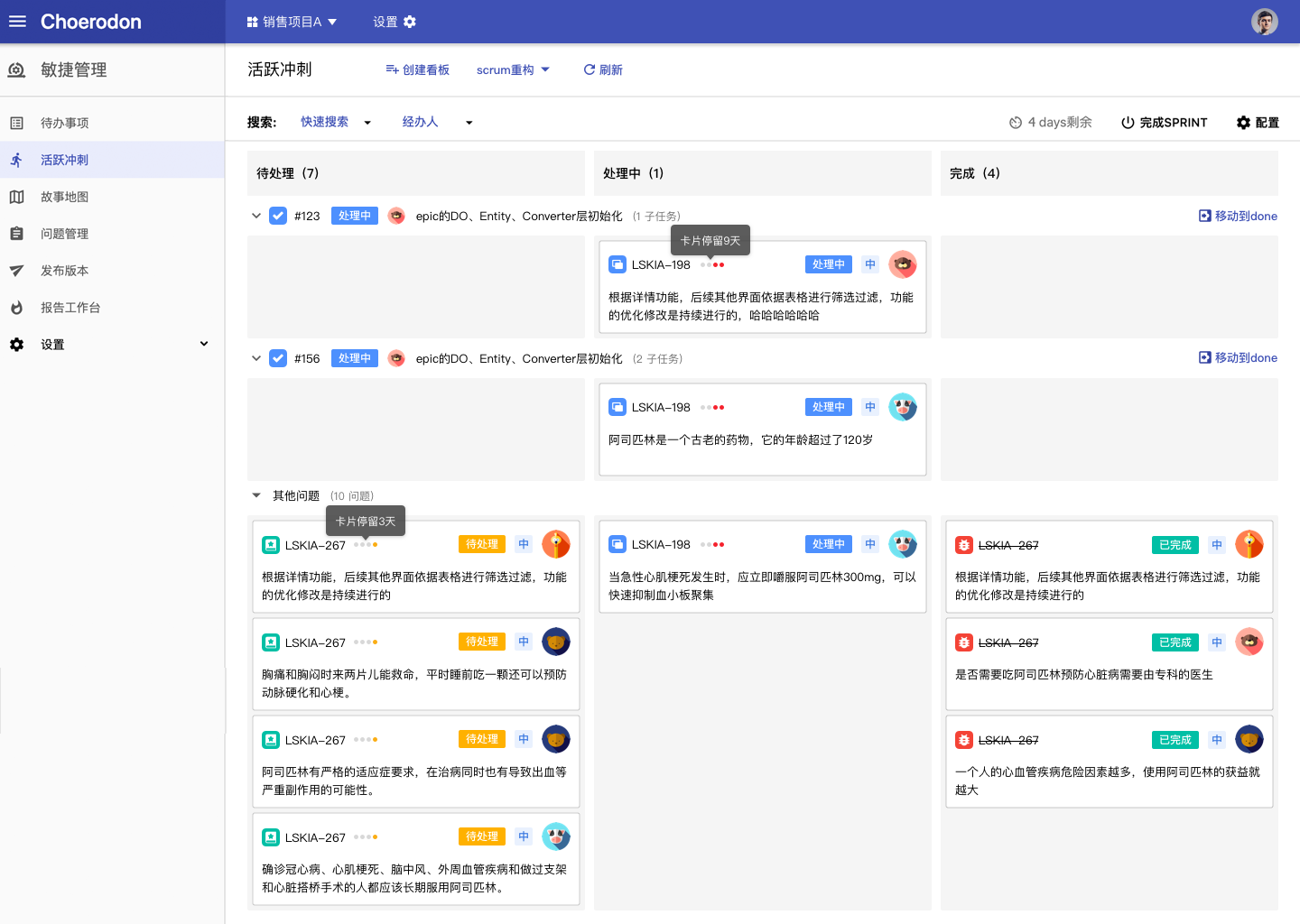The image size is (1300, 924).
Task: Click the user avatar in the top bar
Action: pyautogui.click(x=1264, y=22)
